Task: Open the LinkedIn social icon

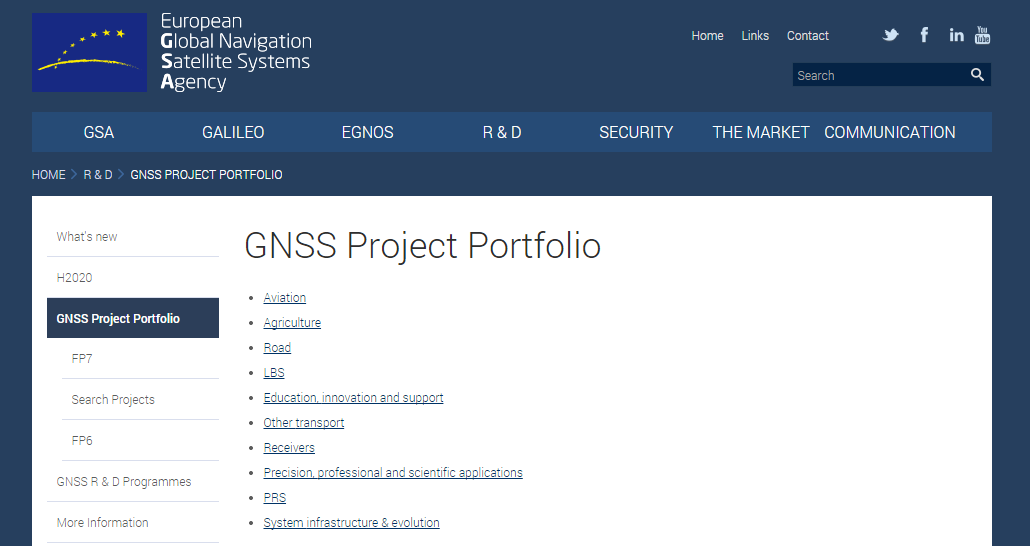Action: (x=956, y=35)
